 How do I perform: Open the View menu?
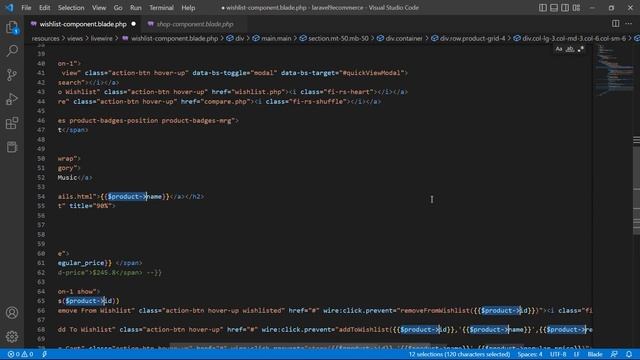(x=99, y=8)
